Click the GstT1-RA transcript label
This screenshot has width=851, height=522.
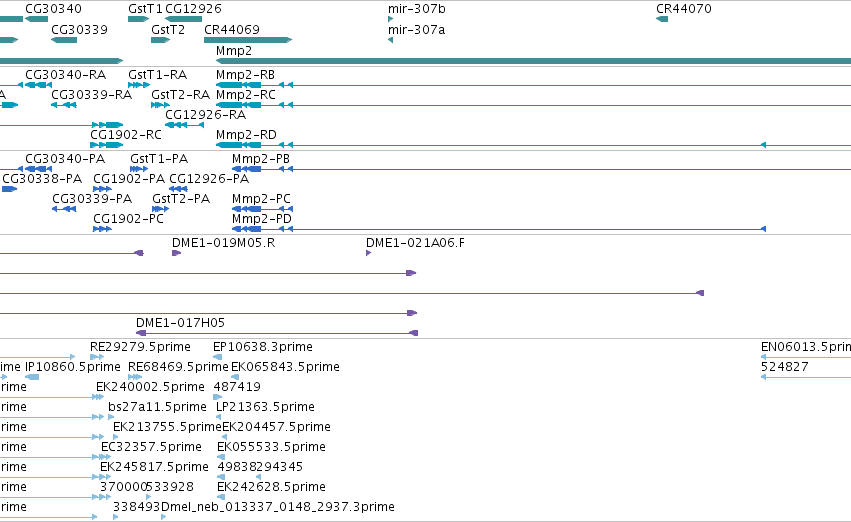pyautogui.click(x=157, y=74)
